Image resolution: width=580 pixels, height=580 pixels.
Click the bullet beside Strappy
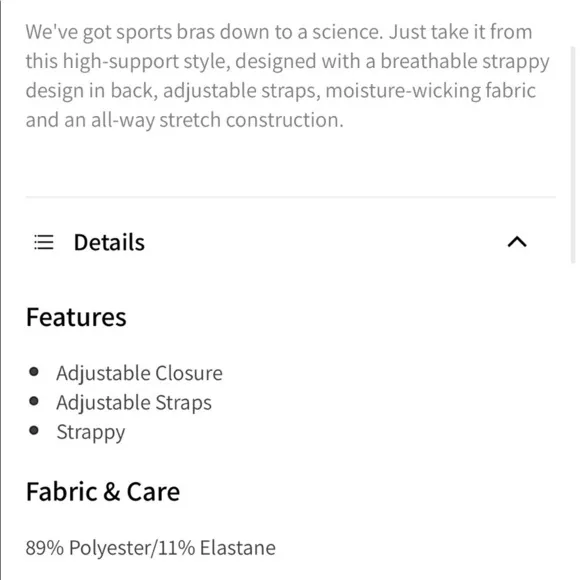[x=34, y=430]
